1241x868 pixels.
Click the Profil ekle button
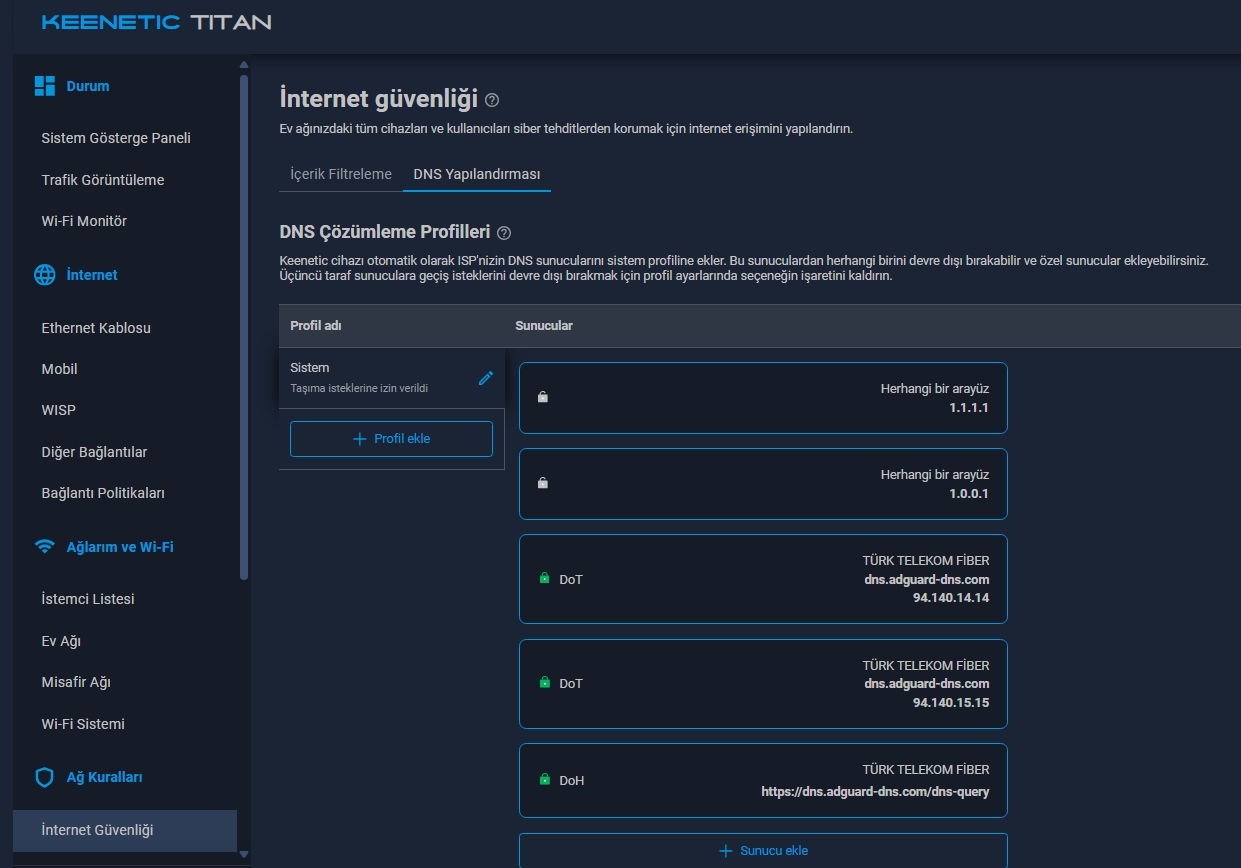pyautogui.click(x=391, y=439)
